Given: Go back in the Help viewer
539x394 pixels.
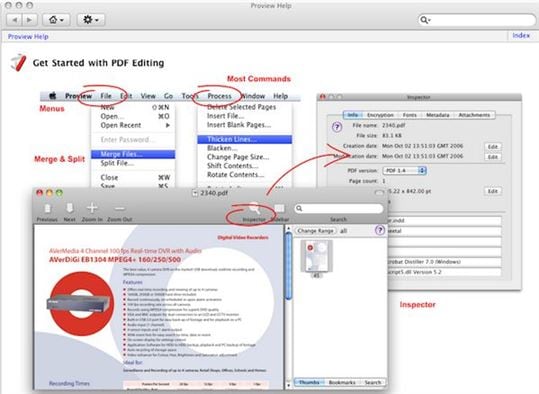Looking at the screenshot, I should (15, 20).
